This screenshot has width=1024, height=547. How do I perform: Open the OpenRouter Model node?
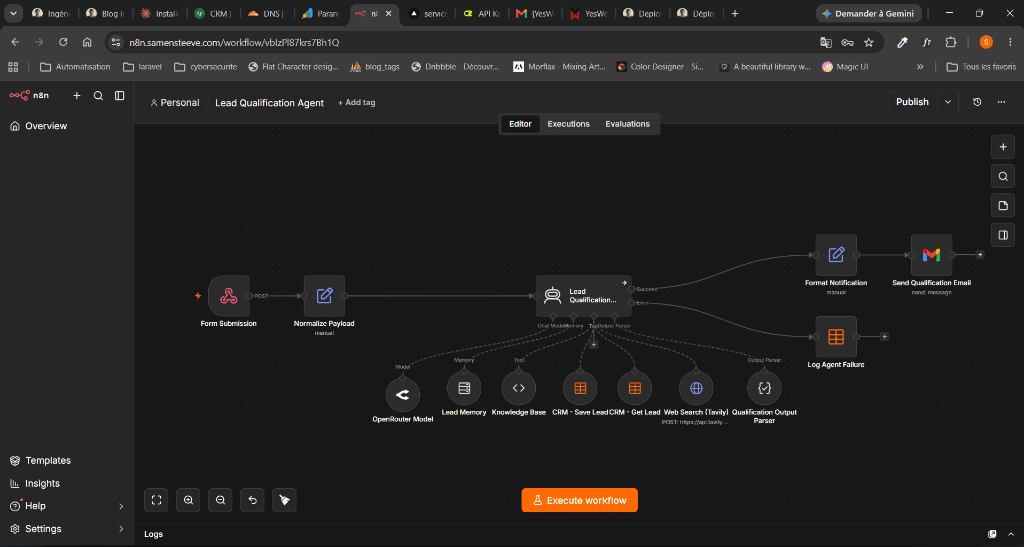point(402,395)
